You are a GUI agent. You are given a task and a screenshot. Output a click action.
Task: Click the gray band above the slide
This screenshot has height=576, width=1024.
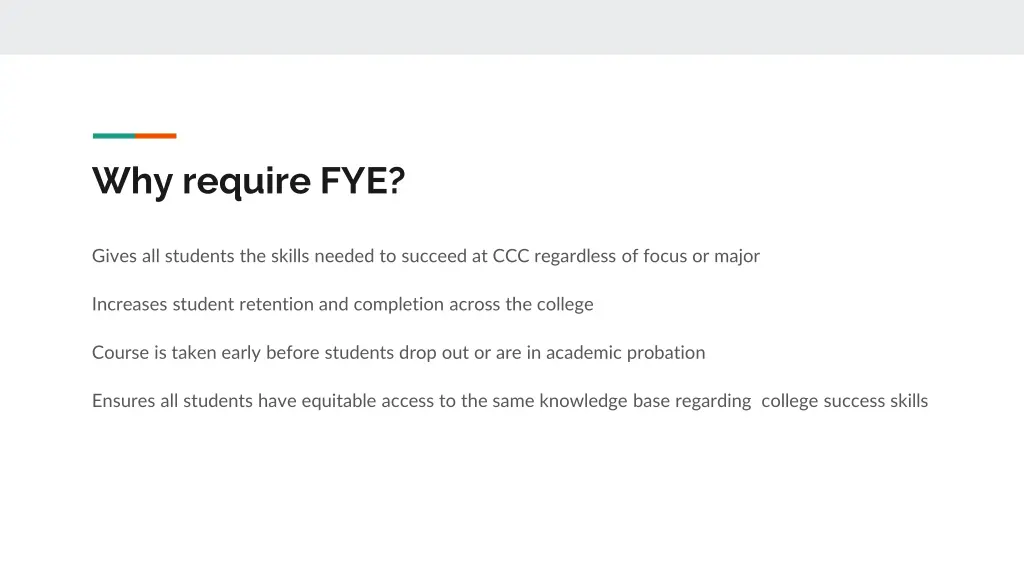(x=512, y=26)
